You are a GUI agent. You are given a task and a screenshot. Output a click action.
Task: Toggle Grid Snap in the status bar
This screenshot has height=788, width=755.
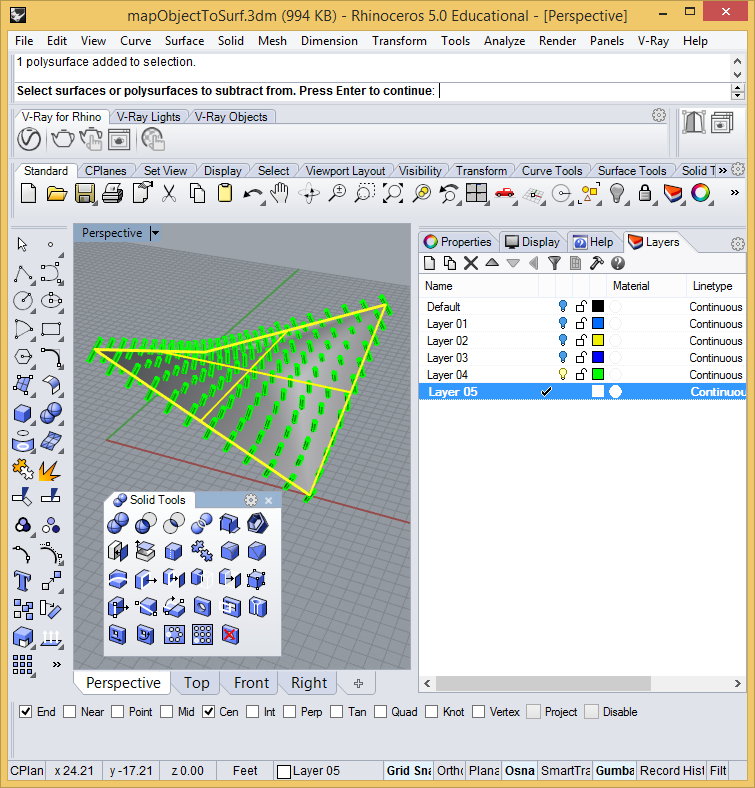[409, 770]
